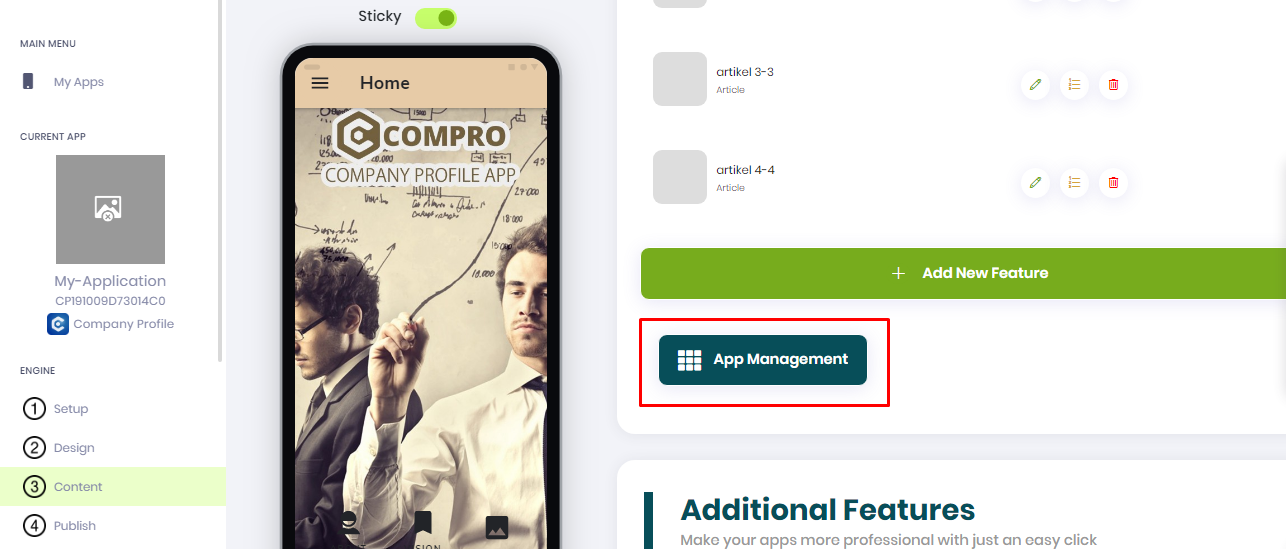The width and height of the screenshot is (1286, 549).
Task: Tap the person icon in phone preview
Action: (x=349, y=524)
